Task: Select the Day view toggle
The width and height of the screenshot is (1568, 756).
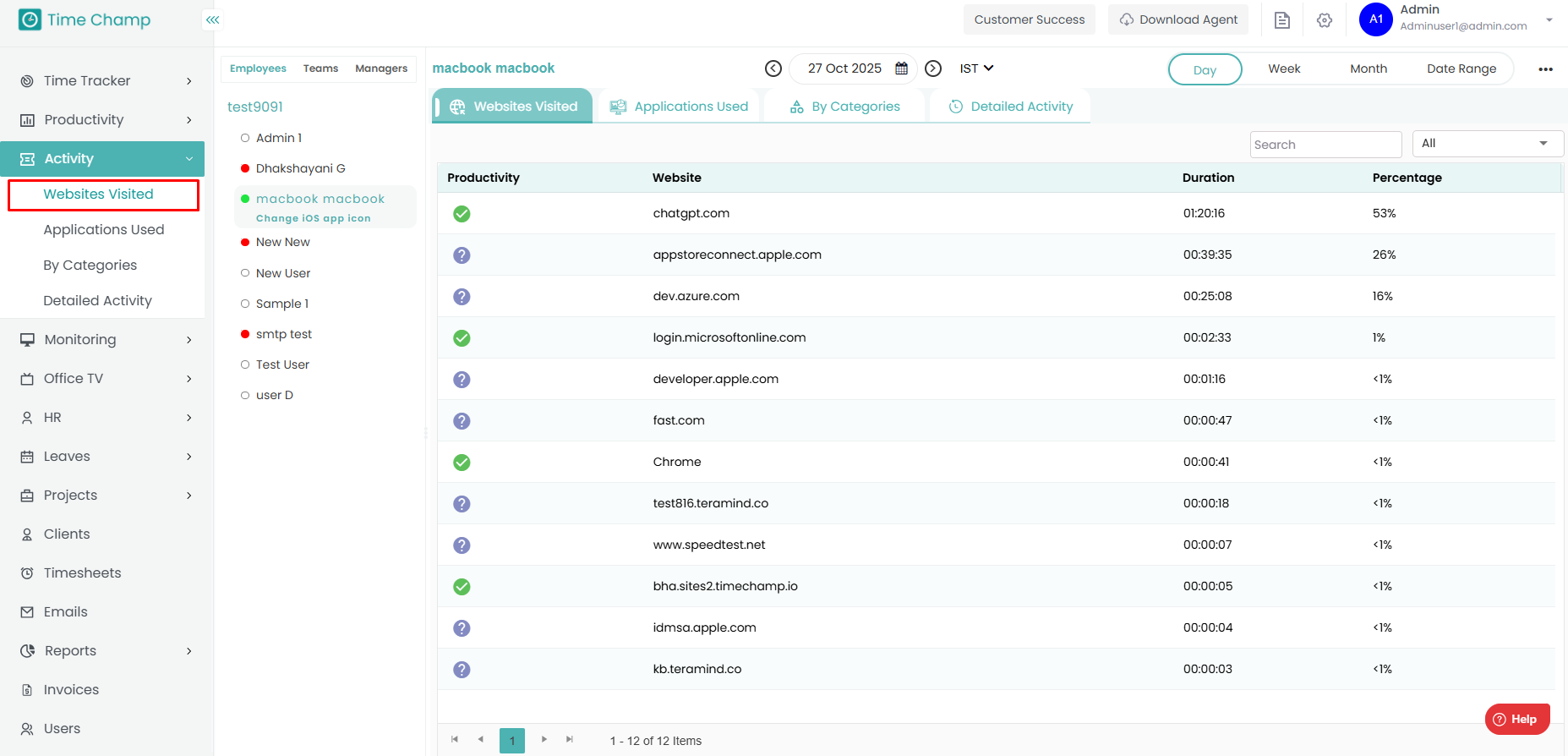Action: [1205, 69]
